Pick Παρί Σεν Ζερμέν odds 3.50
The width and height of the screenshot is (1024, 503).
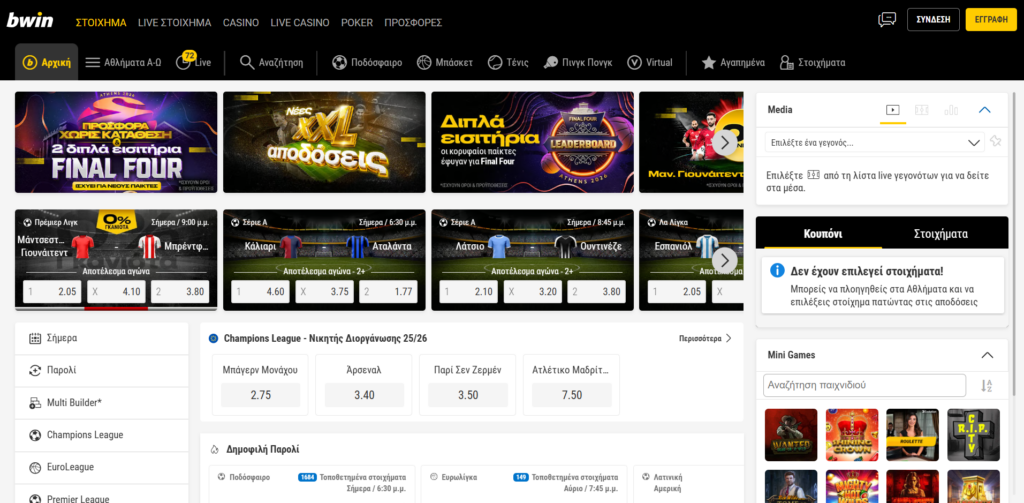(x=468, y=395)
